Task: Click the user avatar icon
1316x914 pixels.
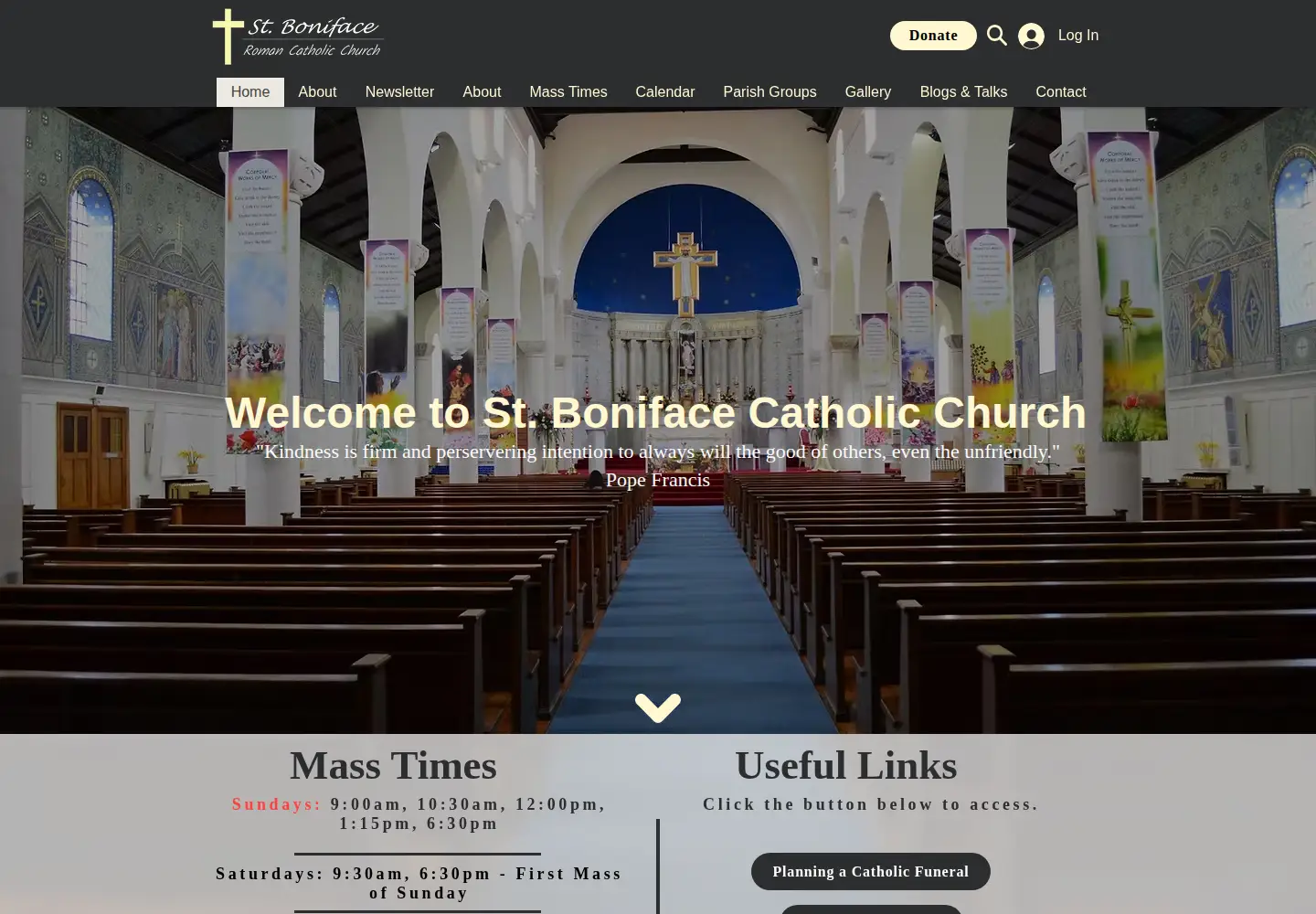Action: tap(1031, 36)
